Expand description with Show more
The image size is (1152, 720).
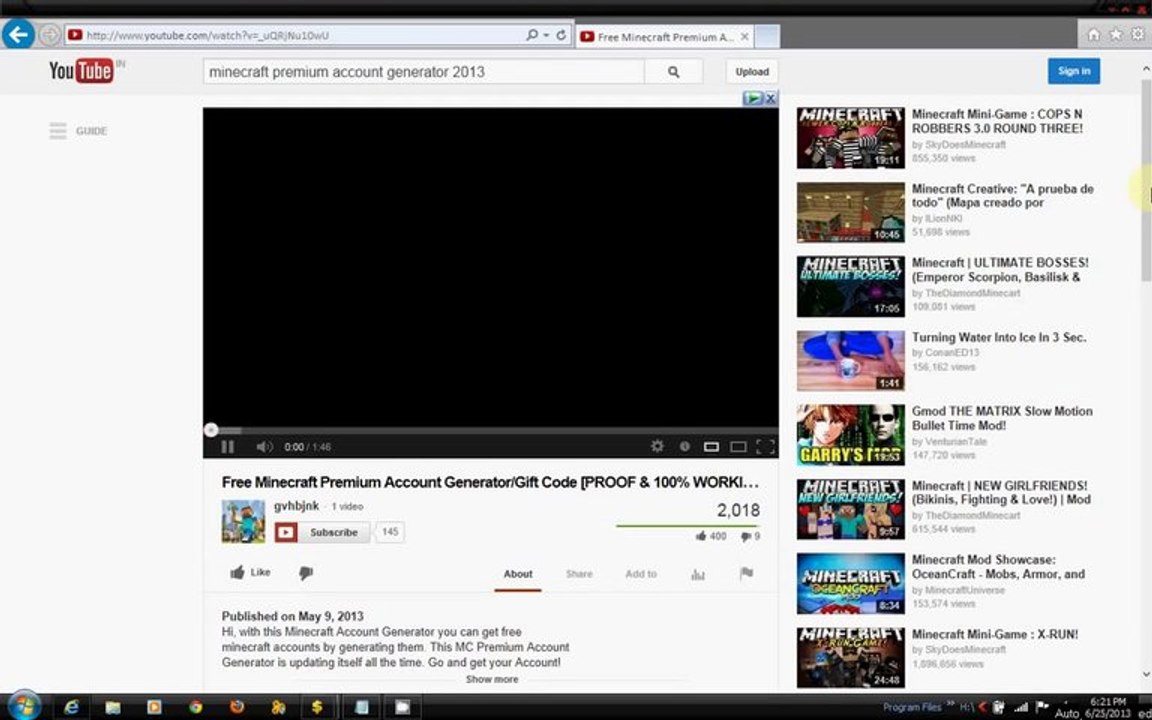tap(492, 680)
